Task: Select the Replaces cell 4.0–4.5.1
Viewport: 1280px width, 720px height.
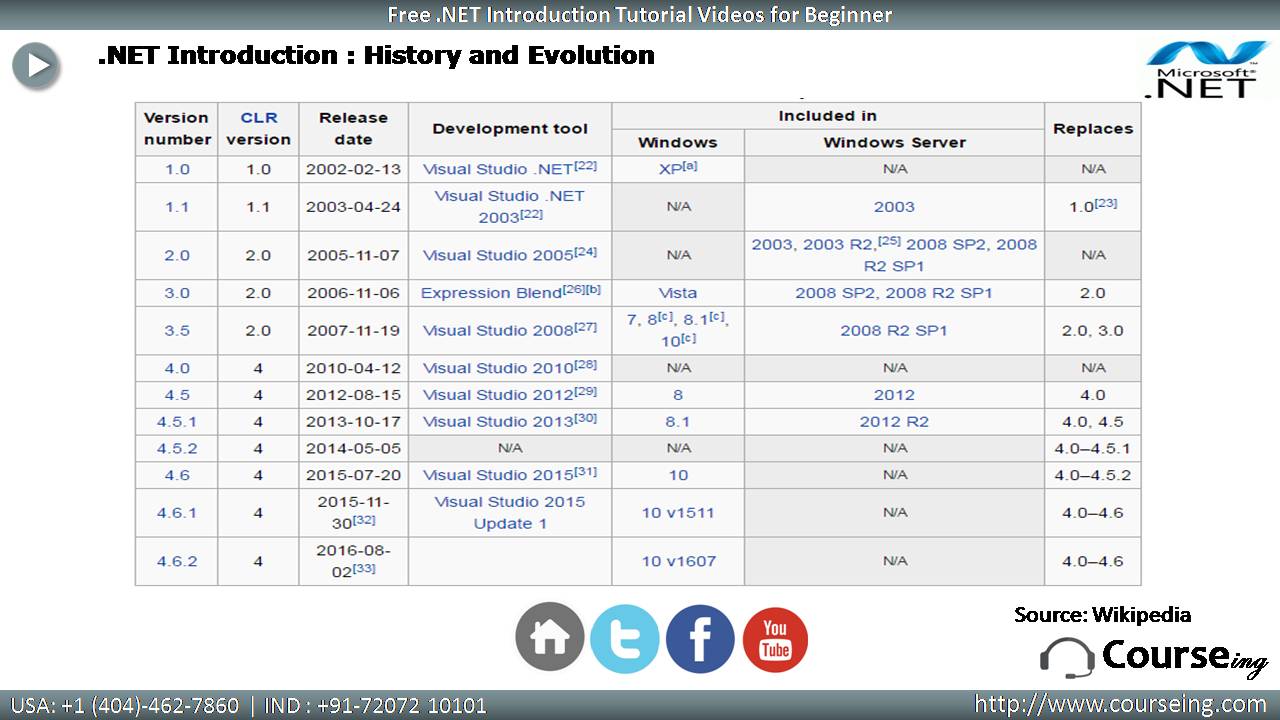Action: click(x=1092, y=449)
